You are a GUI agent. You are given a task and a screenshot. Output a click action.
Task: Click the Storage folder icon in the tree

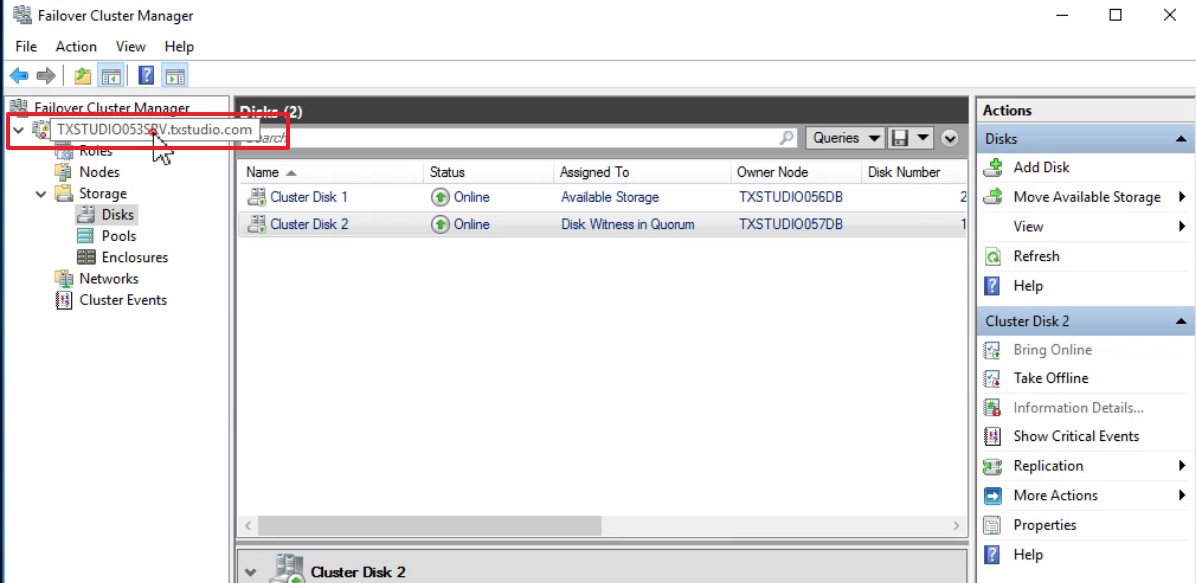pyautogui.click(x=63, y=193)
